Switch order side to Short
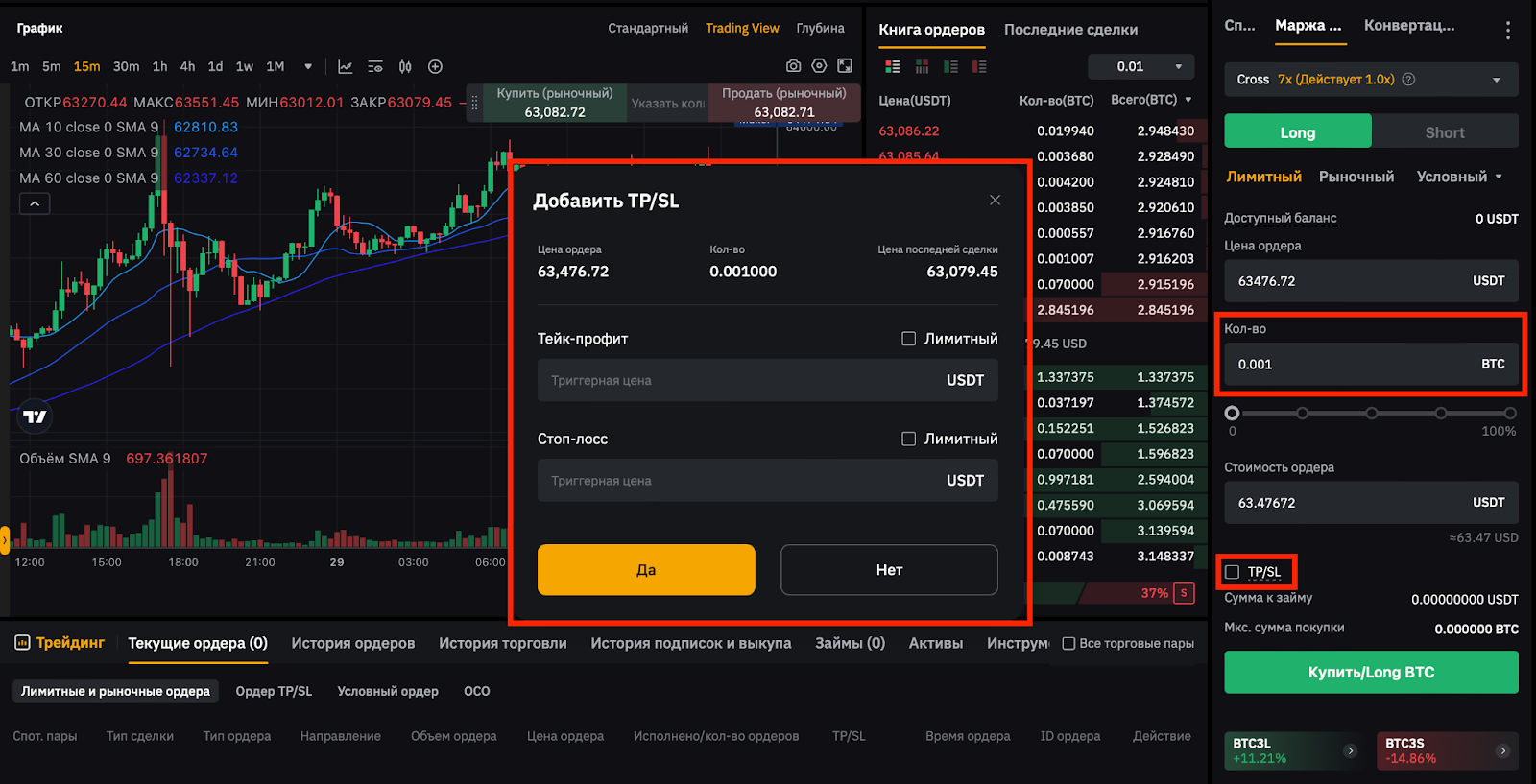1536x784 pixels. tap(1445, 131)
